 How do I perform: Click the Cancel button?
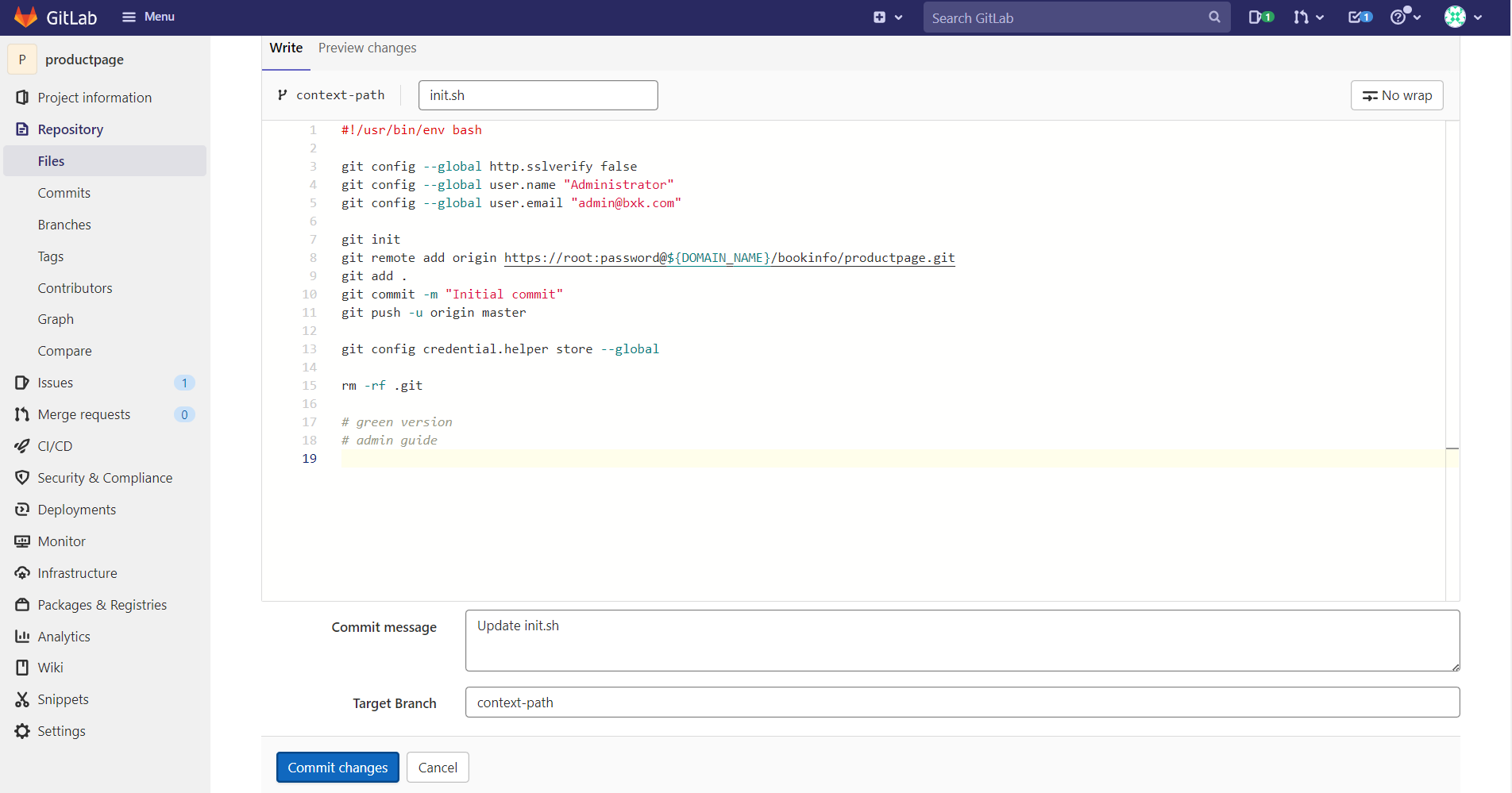tap(438, 768)
